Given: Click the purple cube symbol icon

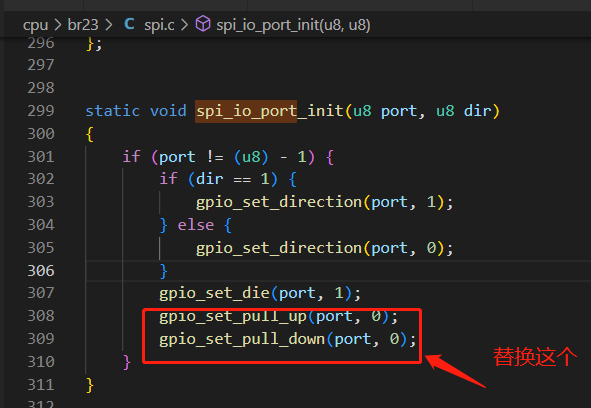Looking at the screenshot, I should pyautogui.click(x=203, y=24).
